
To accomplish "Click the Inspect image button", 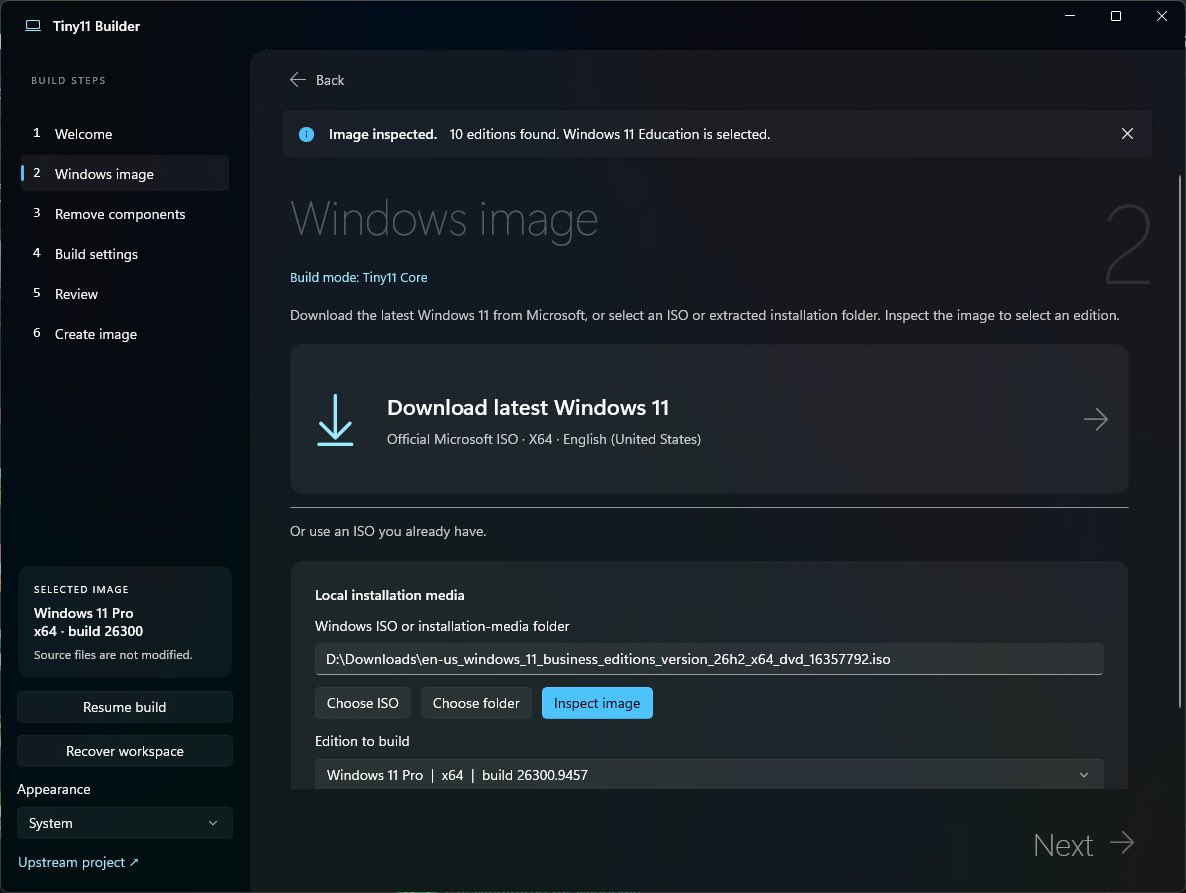I will pos(597,703).
